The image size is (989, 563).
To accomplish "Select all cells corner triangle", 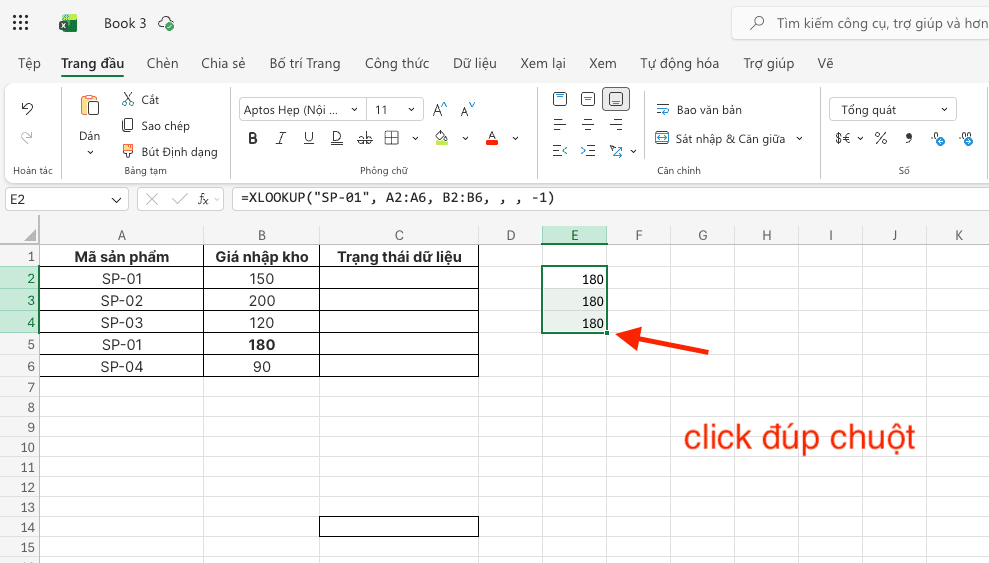I will coord(30,235).
